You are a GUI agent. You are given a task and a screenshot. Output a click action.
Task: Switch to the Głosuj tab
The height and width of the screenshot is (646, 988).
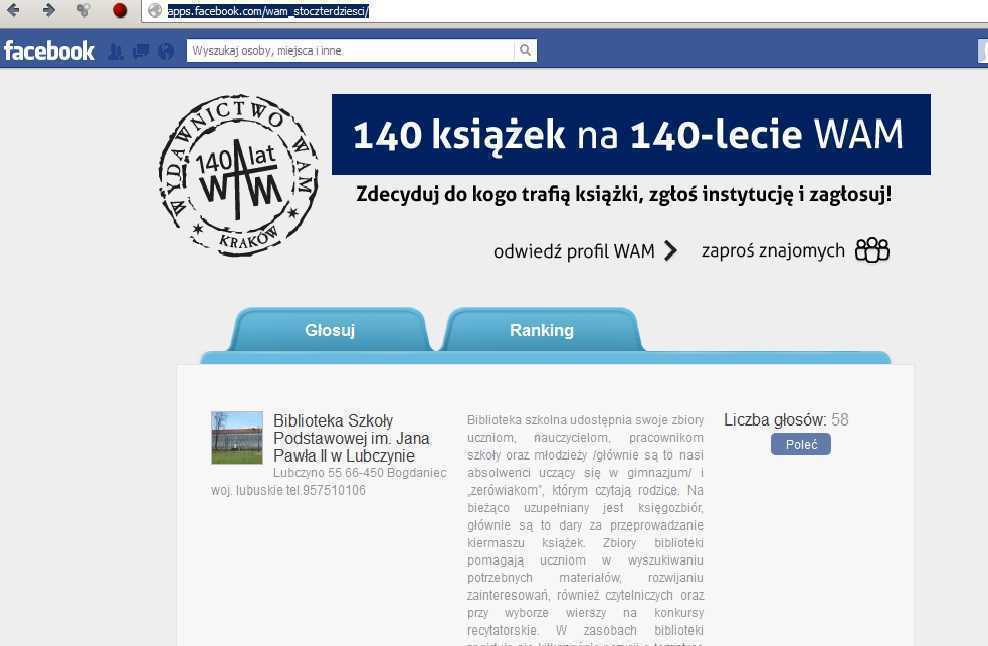tap(330, 330)
